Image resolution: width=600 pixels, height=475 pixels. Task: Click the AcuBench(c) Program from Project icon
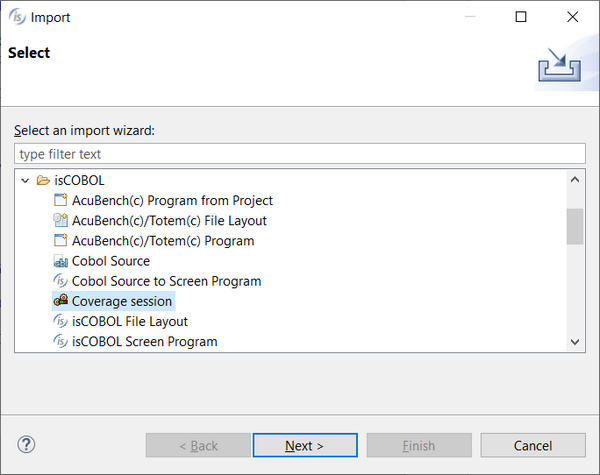(60, 200)
